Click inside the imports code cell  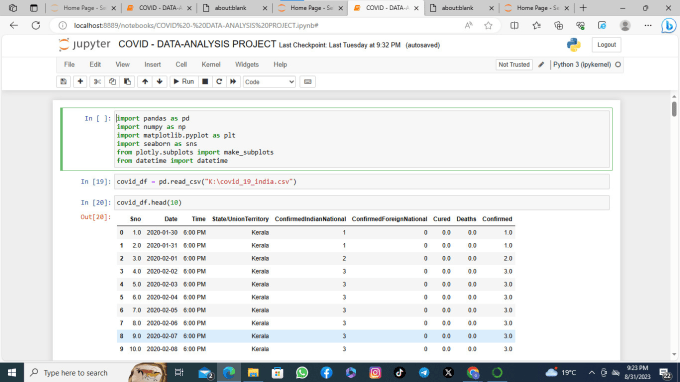click(362, 139)
